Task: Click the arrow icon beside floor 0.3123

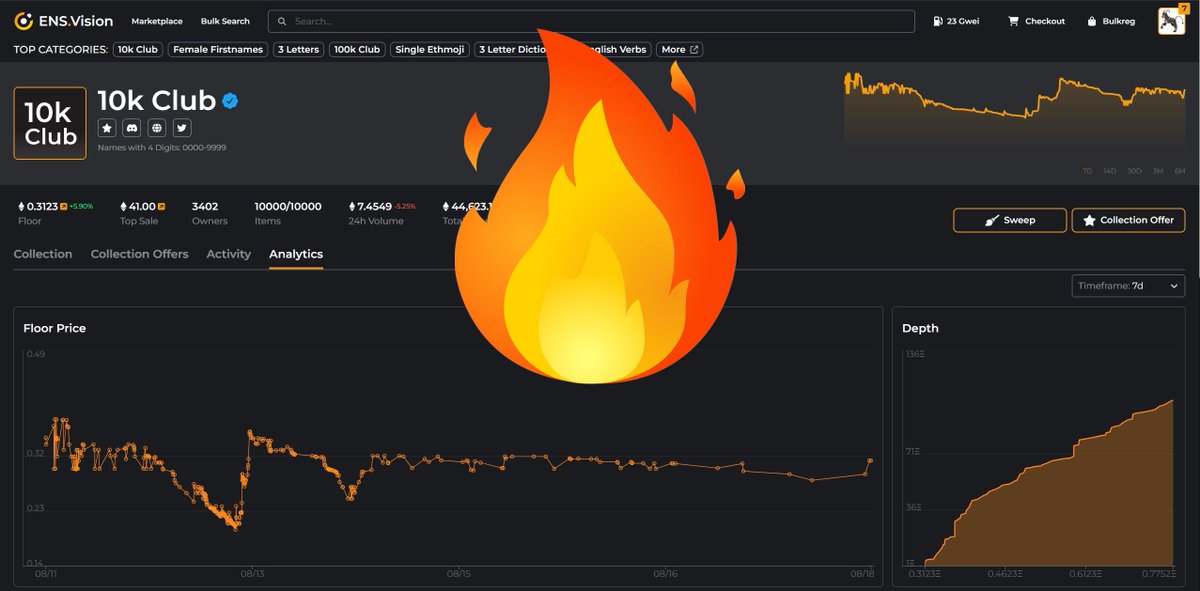Action: tap(63, 206)
